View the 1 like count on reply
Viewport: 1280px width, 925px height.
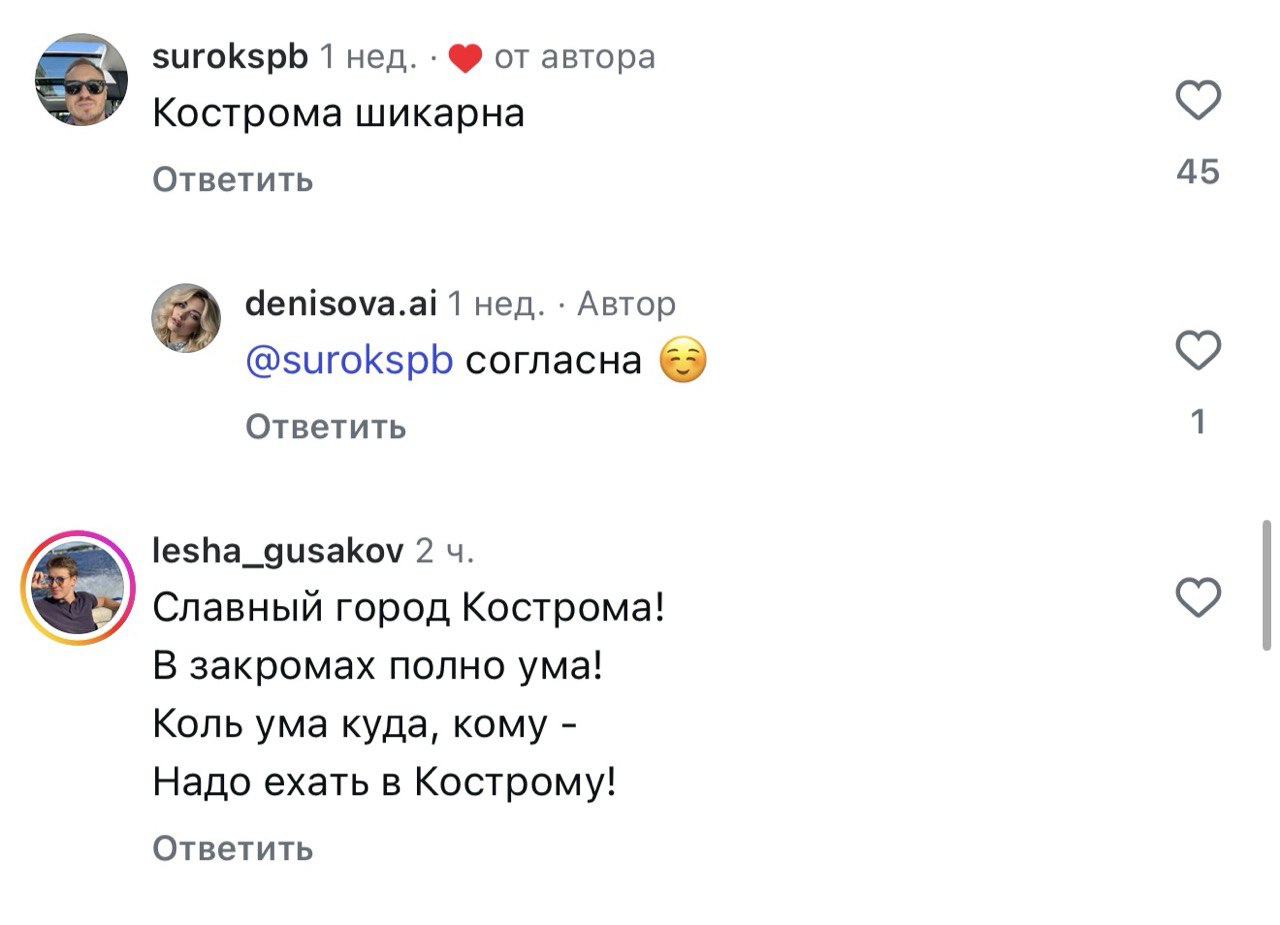(x=1199, y=423)
